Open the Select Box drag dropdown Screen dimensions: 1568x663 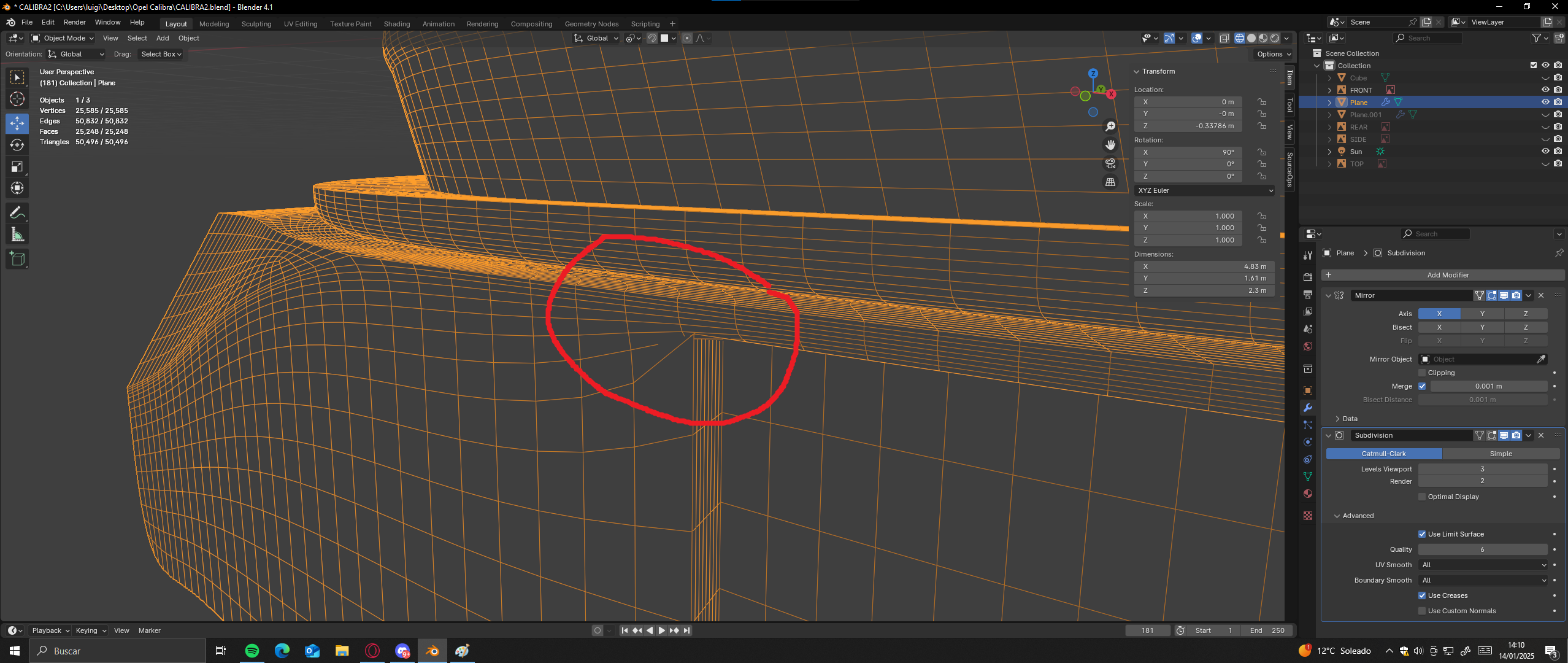coord(161,54)
